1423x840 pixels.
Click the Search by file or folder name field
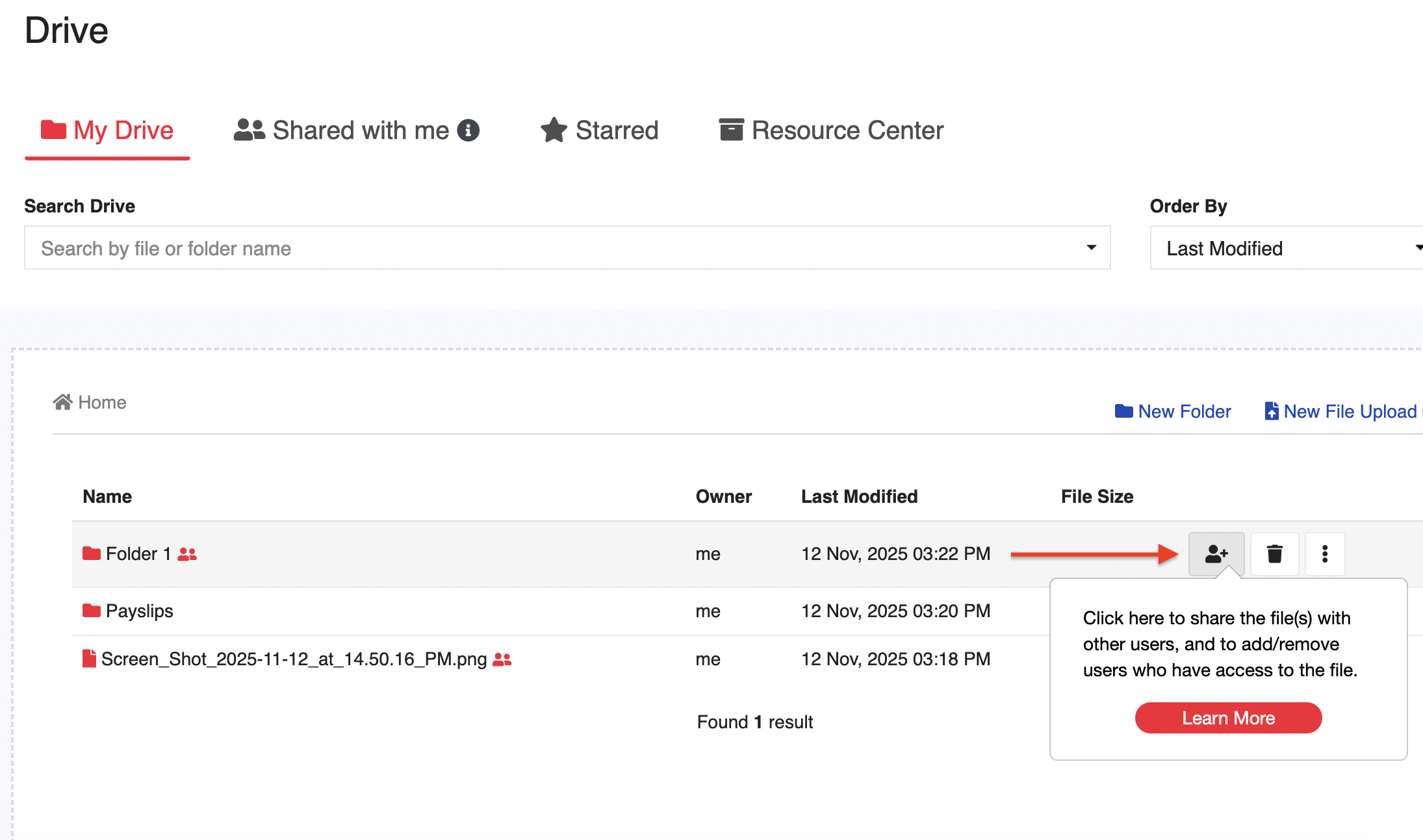552,248
